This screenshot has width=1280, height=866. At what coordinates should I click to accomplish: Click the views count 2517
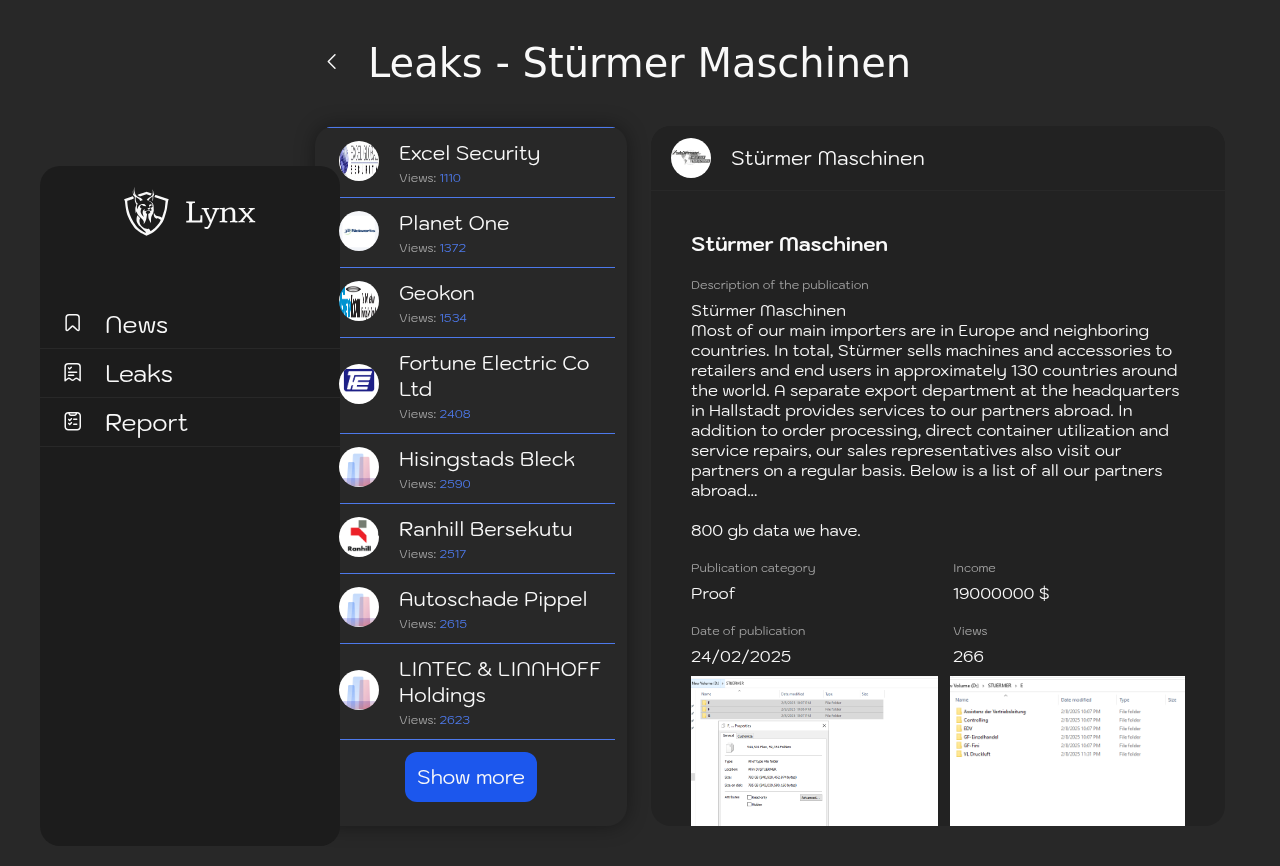click(453, 554)
